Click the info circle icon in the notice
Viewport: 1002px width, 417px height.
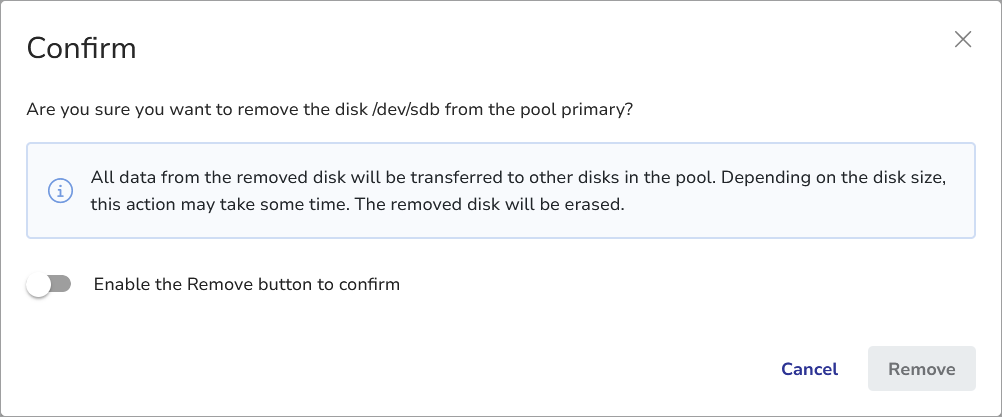click(61, 190)
